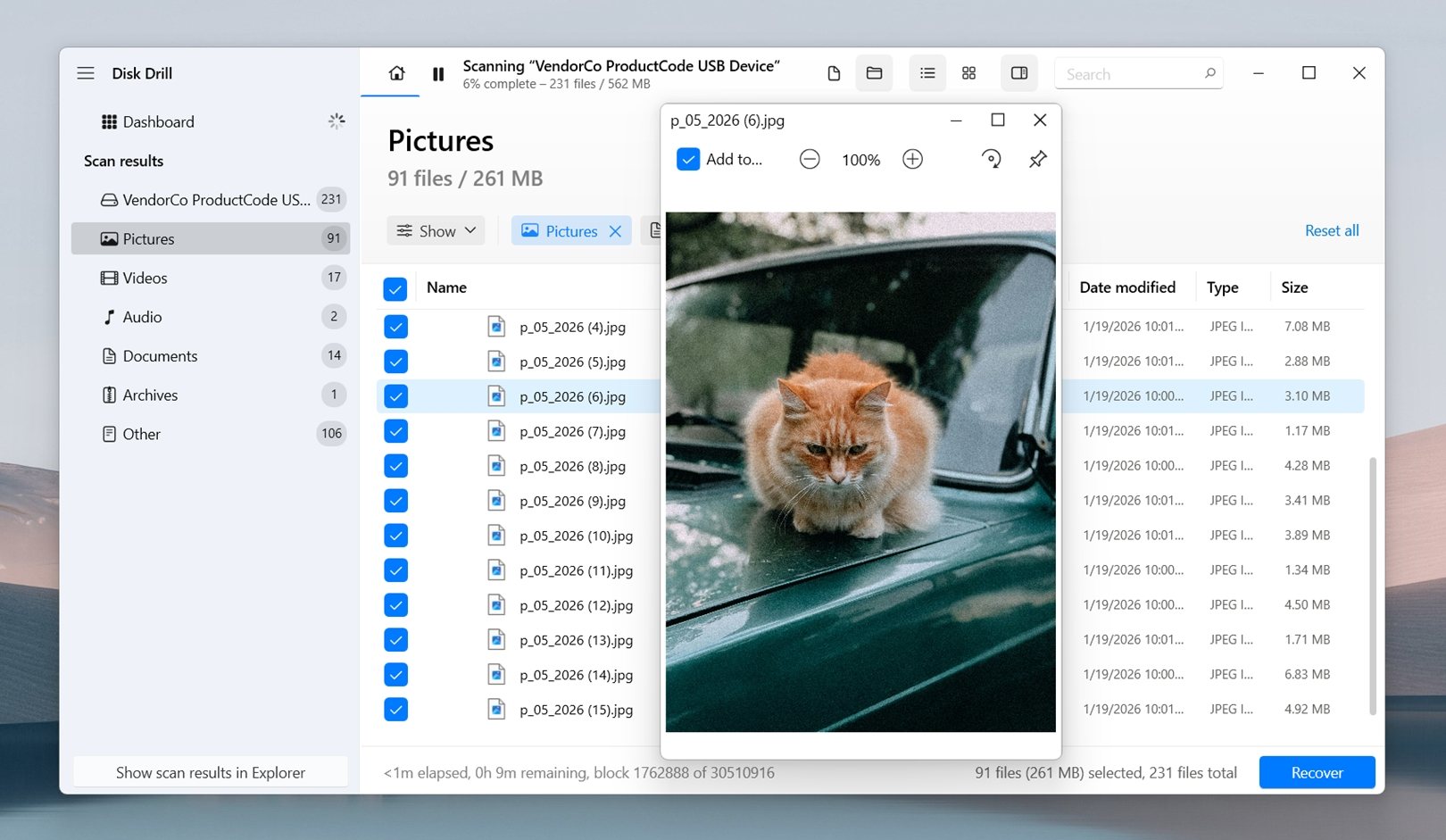Remove the Pictures filter chip
This screenshot has width=1446, height=840.
615,231
